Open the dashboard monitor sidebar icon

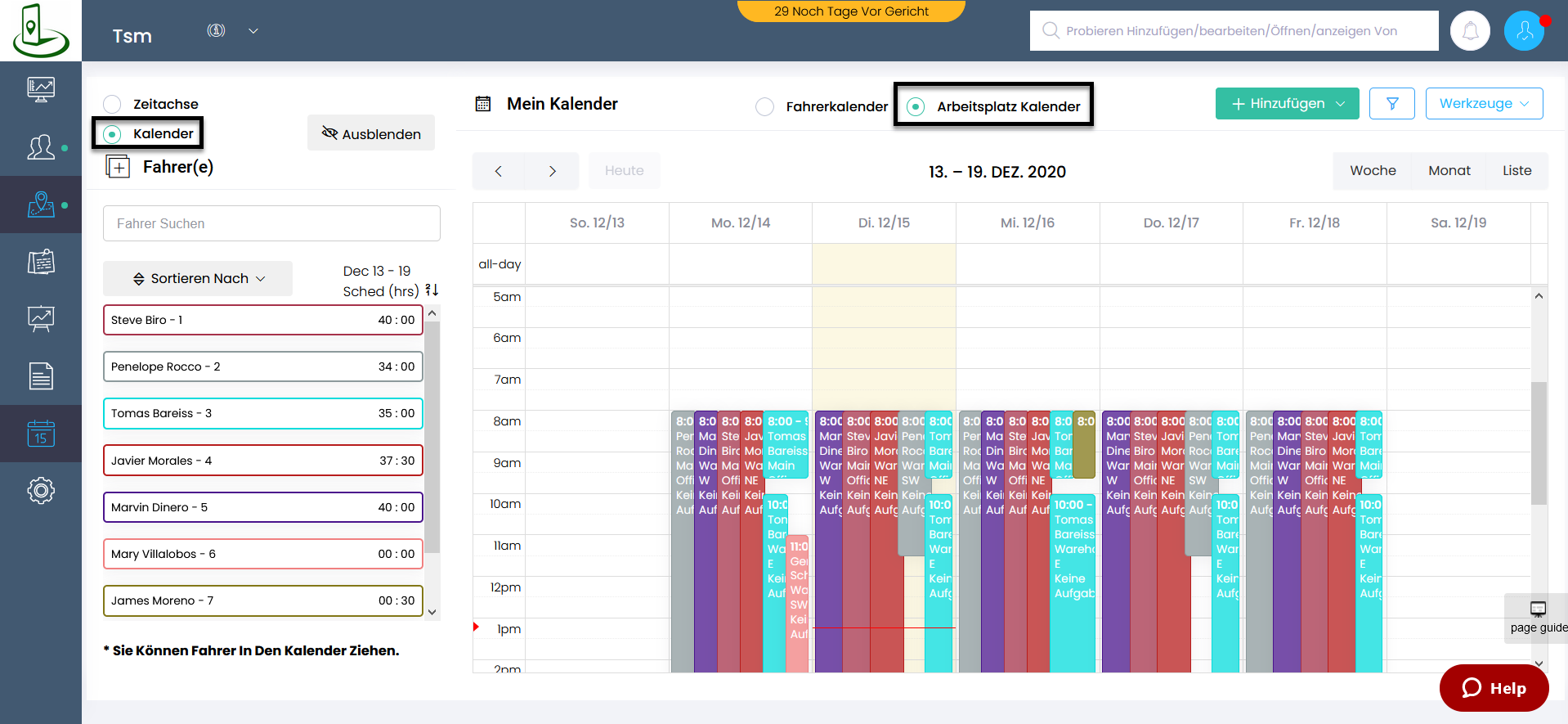click(41, 88)
